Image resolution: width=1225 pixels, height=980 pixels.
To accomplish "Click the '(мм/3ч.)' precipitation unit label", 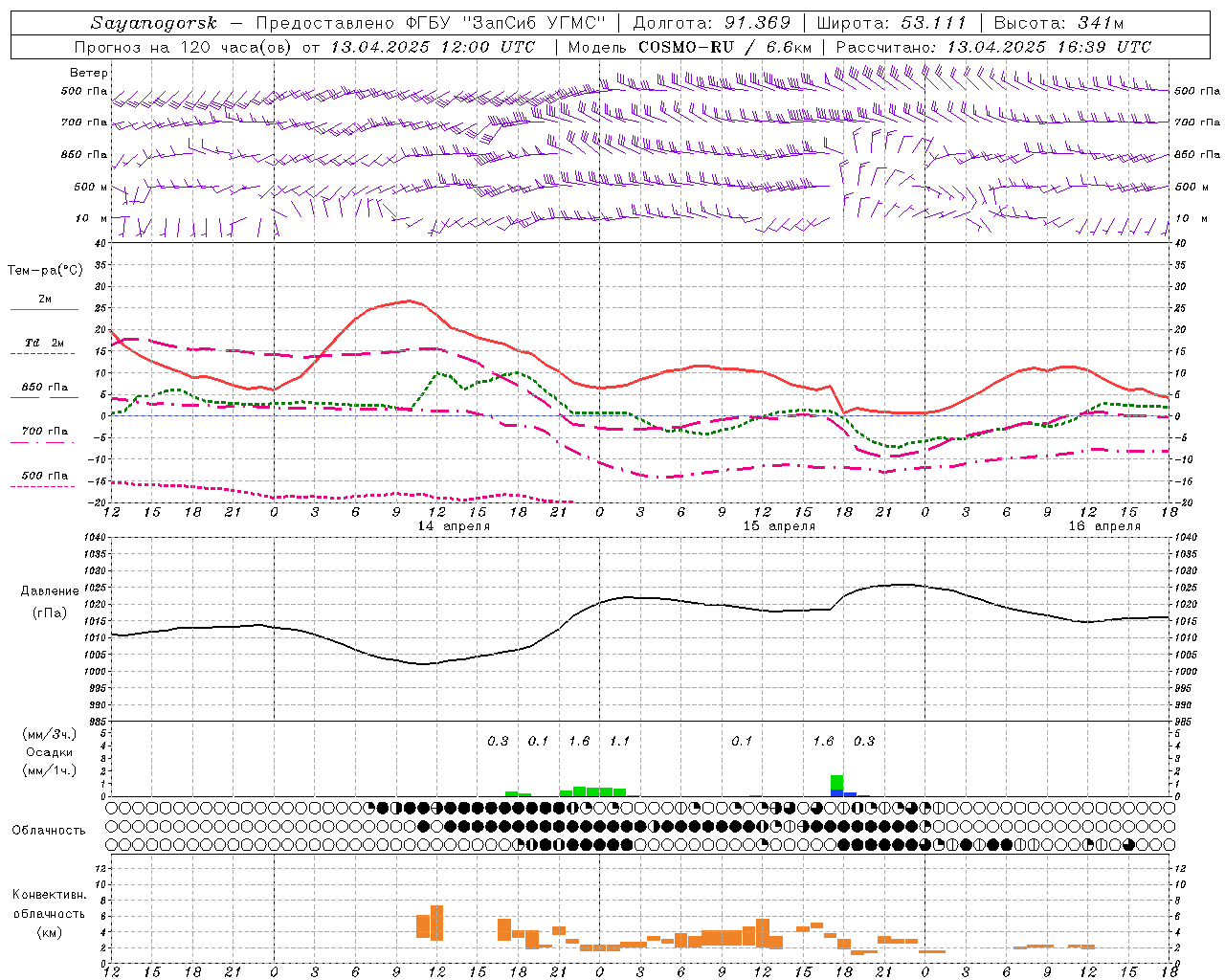I will coord(49,734).
